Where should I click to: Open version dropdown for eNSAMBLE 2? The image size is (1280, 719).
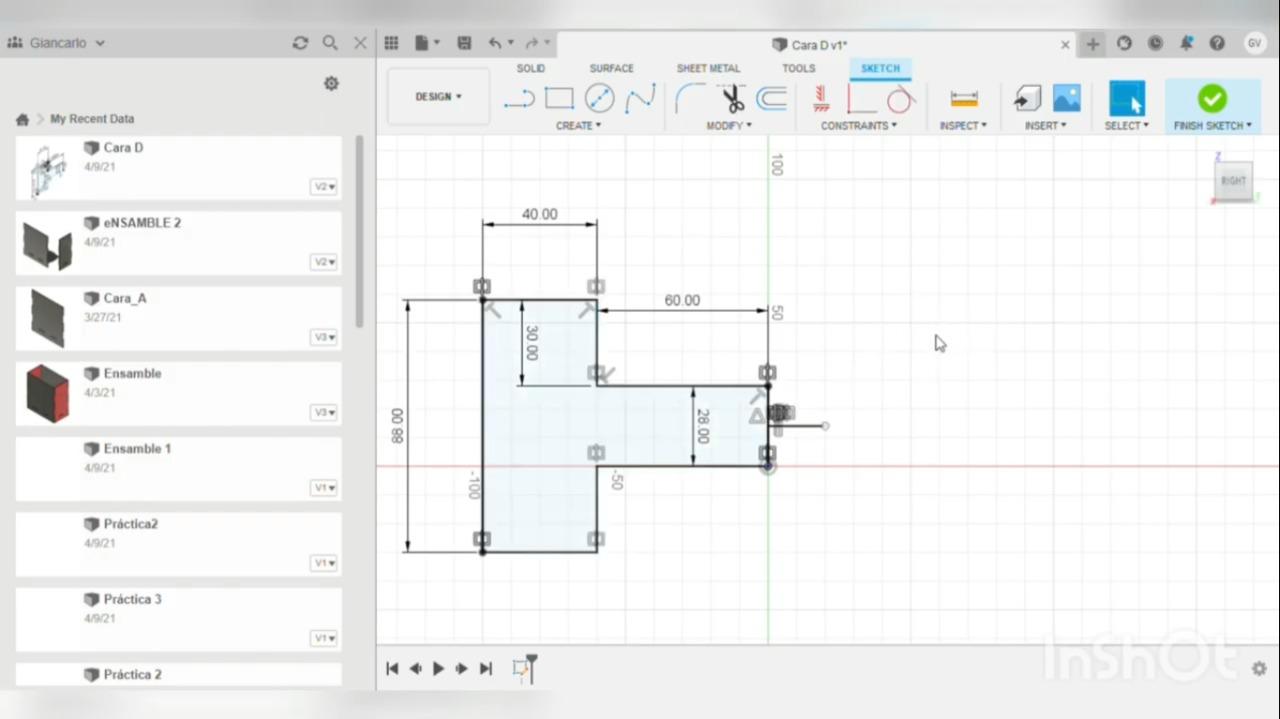click(324, 262)
